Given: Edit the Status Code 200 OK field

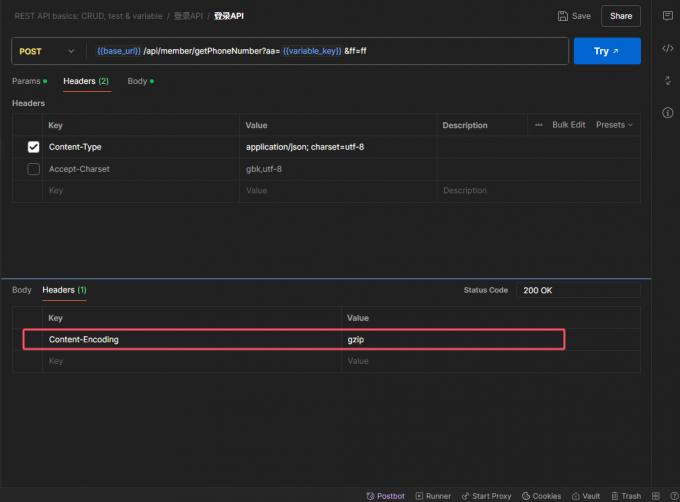Looking at the screenshot, I should click(x=578, y=290).
